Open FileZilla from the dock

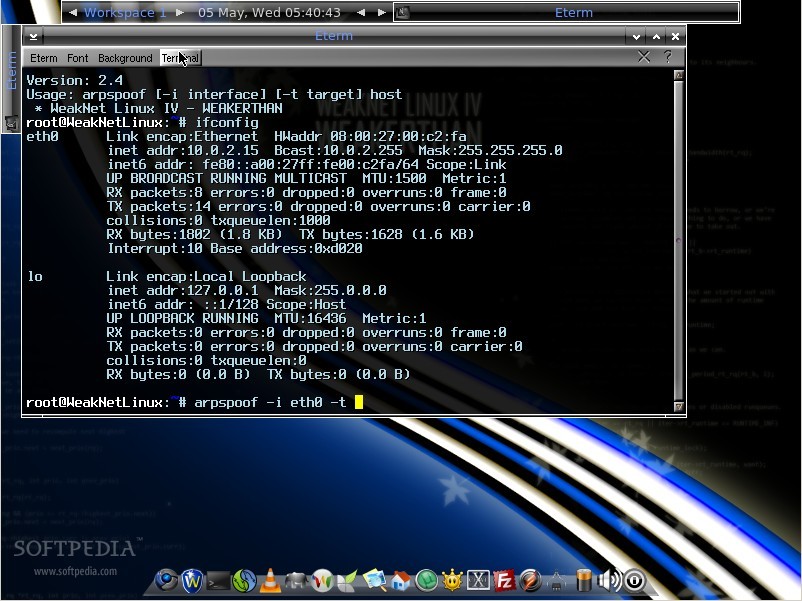pos(505,580)
